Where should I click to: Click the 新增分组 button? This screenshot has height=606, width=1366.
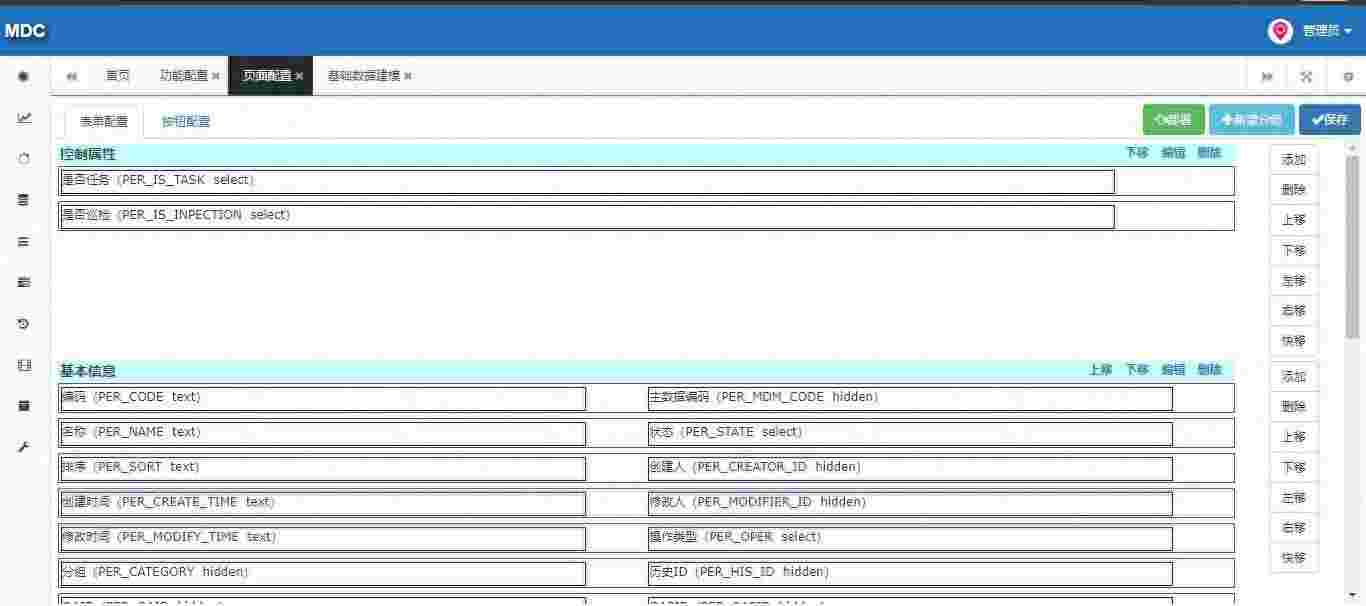coord(1252,120)
